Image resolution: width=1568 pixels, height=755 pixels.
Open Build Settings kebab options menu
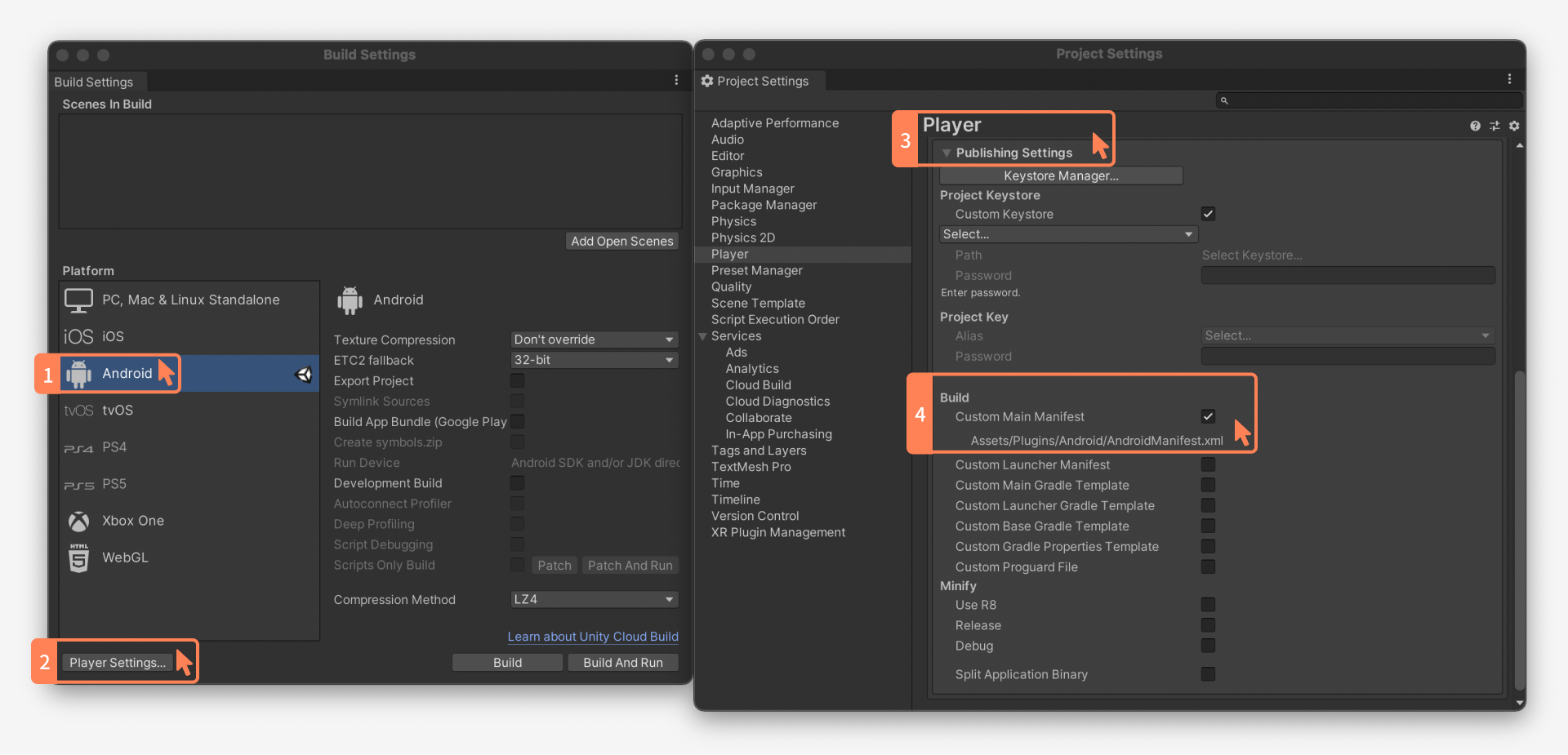676,80
